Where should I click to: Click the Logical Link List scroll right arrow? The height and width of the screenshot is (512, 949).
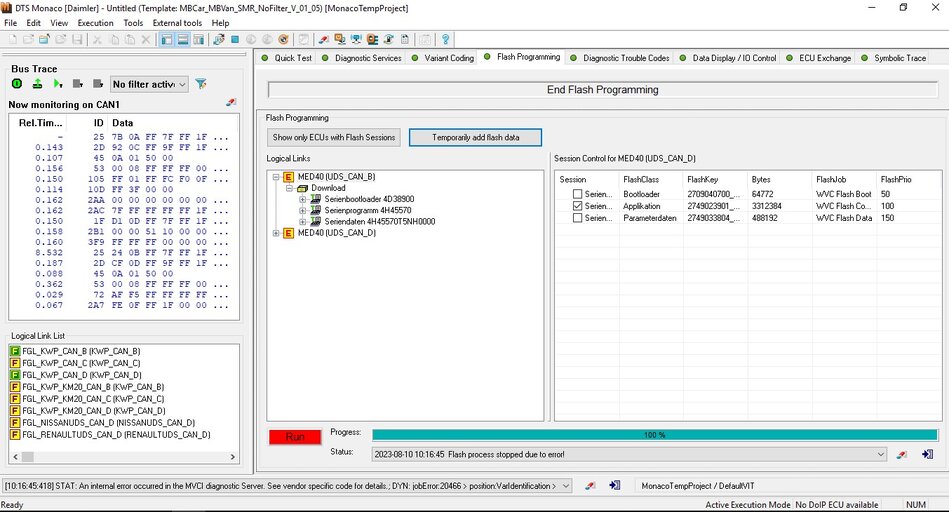[232, 457]
